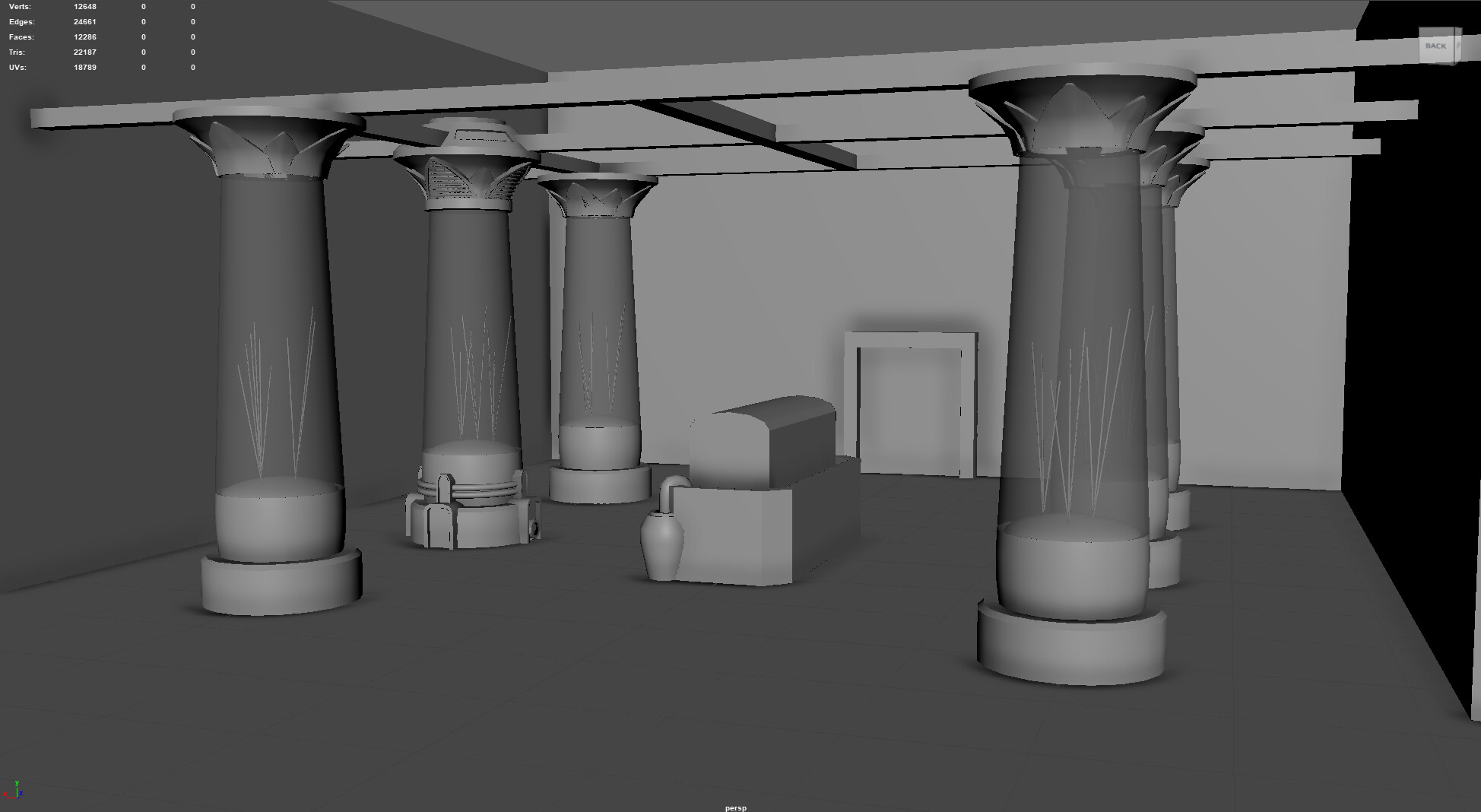Select the canopic jar beside the sarcophagus
Image resolution: width=1481 pixels, height=812 pixels.
tap(660, 544)
